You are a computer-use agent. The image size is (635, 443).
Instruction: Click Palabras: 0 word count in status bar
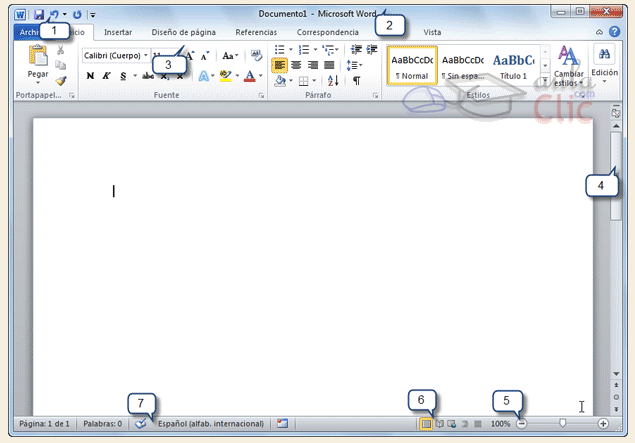(102, 424)
